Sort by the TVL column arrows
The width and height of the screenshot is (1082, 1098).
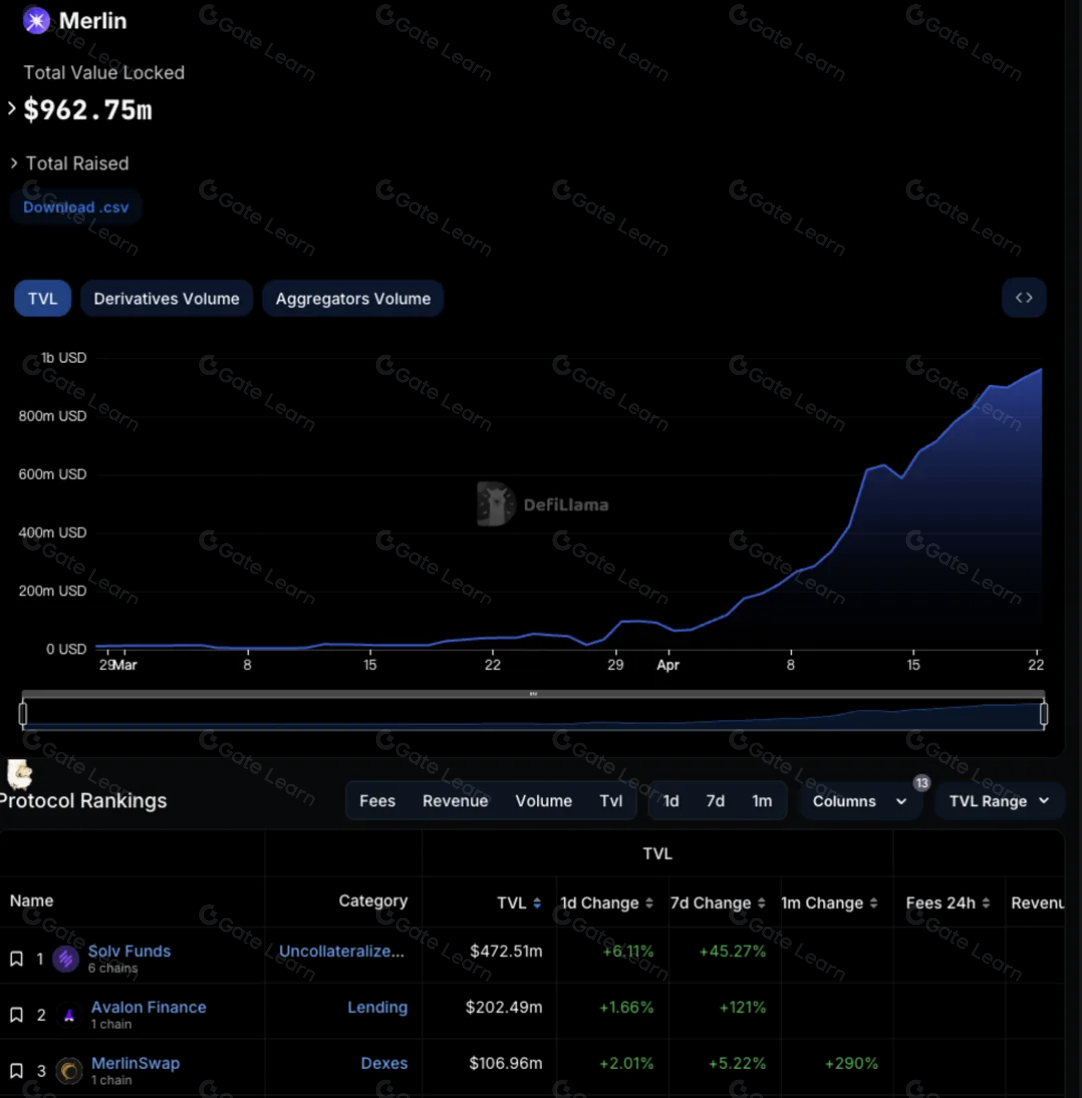[x=537, y=903]
